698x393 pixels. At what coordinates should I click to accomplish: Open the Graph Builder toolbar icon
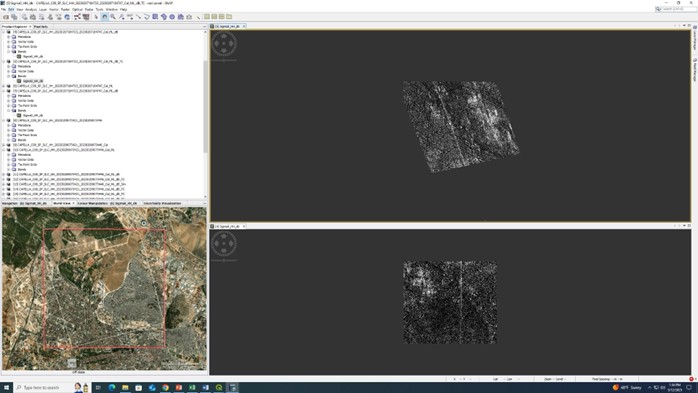[77, 16]
